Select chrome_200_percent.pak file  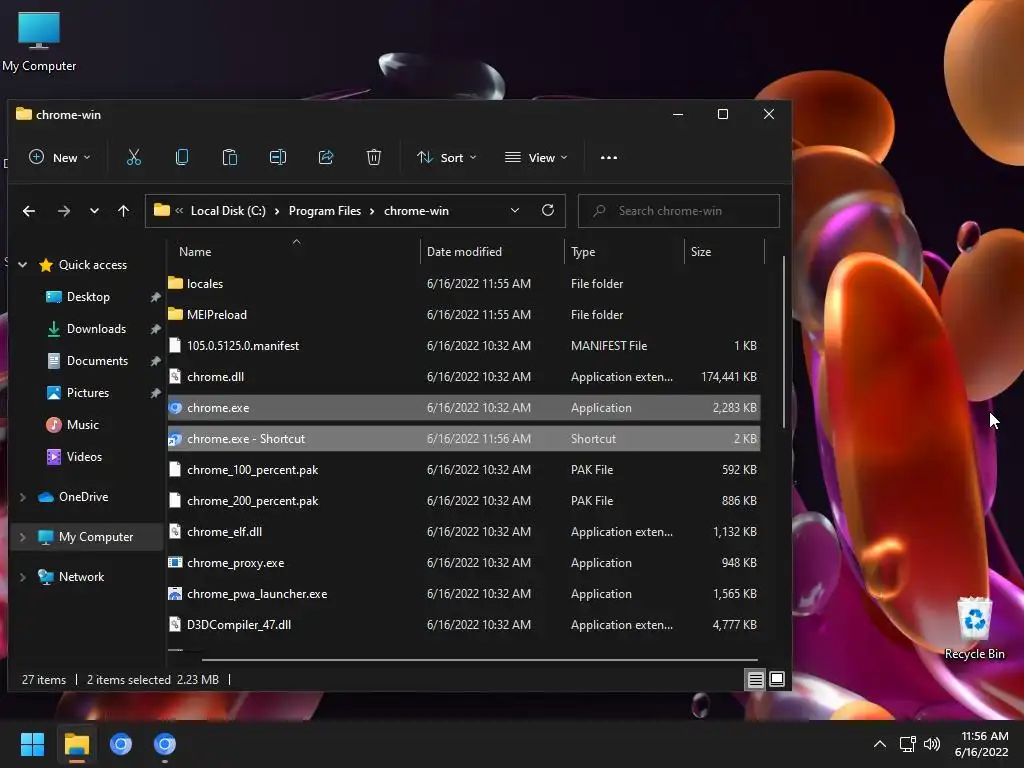(464, 500)
